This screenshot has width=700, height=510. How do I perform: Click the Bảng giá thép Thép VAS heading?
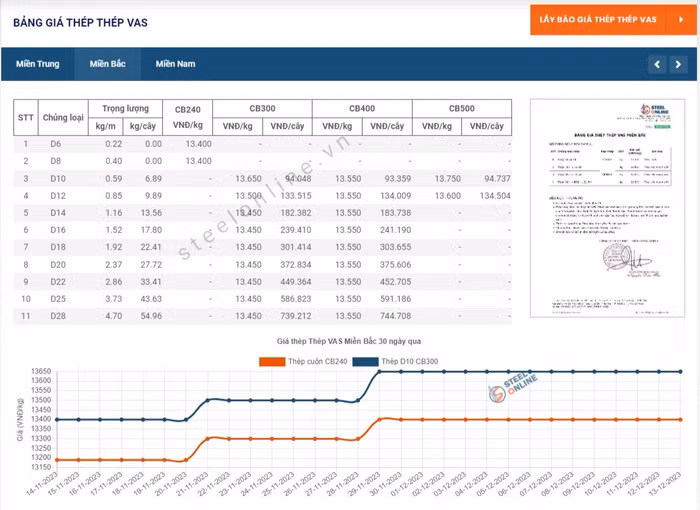pyautogui.click(x=80, y=23)
